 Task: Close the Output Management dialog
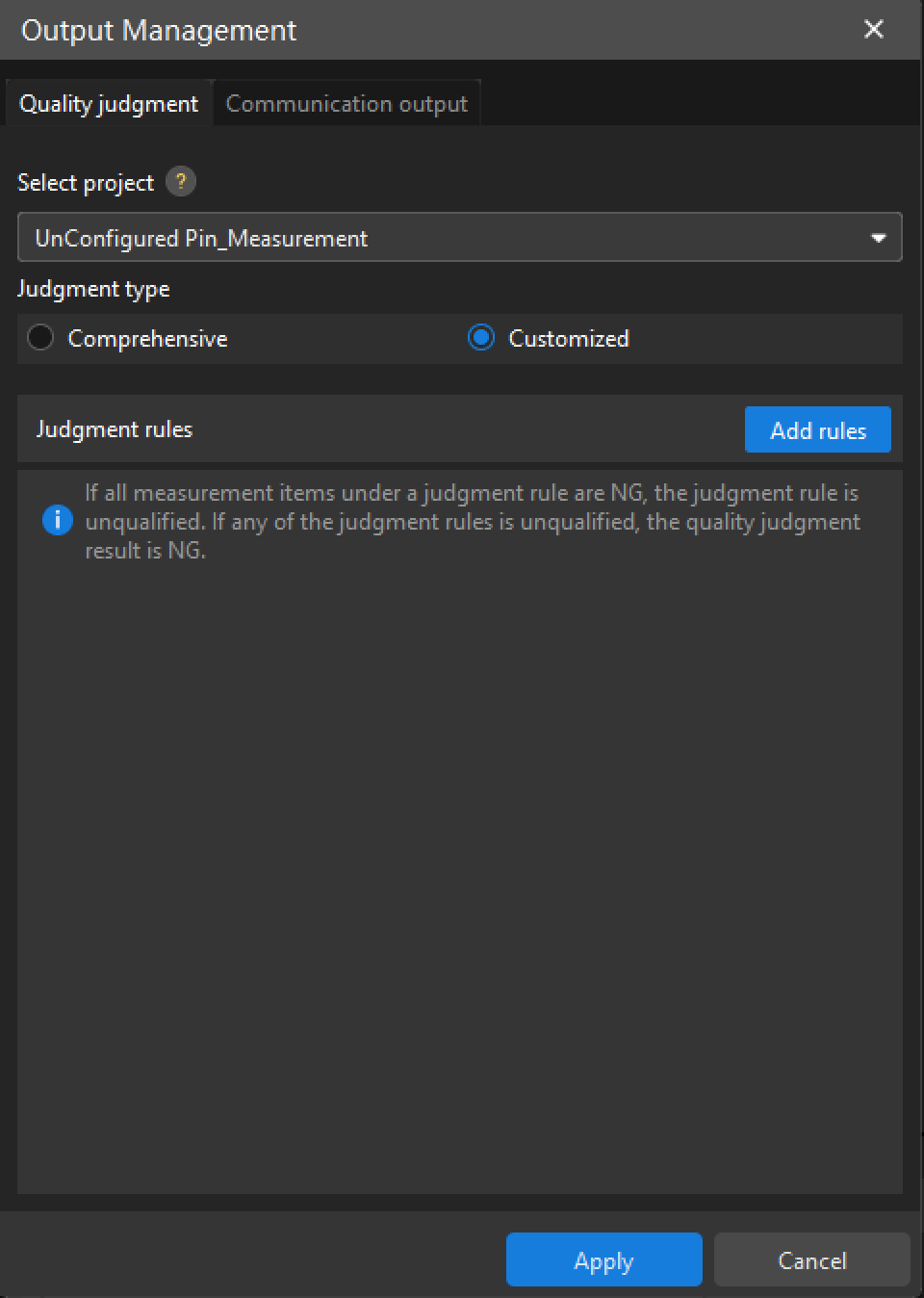[874, 30]
